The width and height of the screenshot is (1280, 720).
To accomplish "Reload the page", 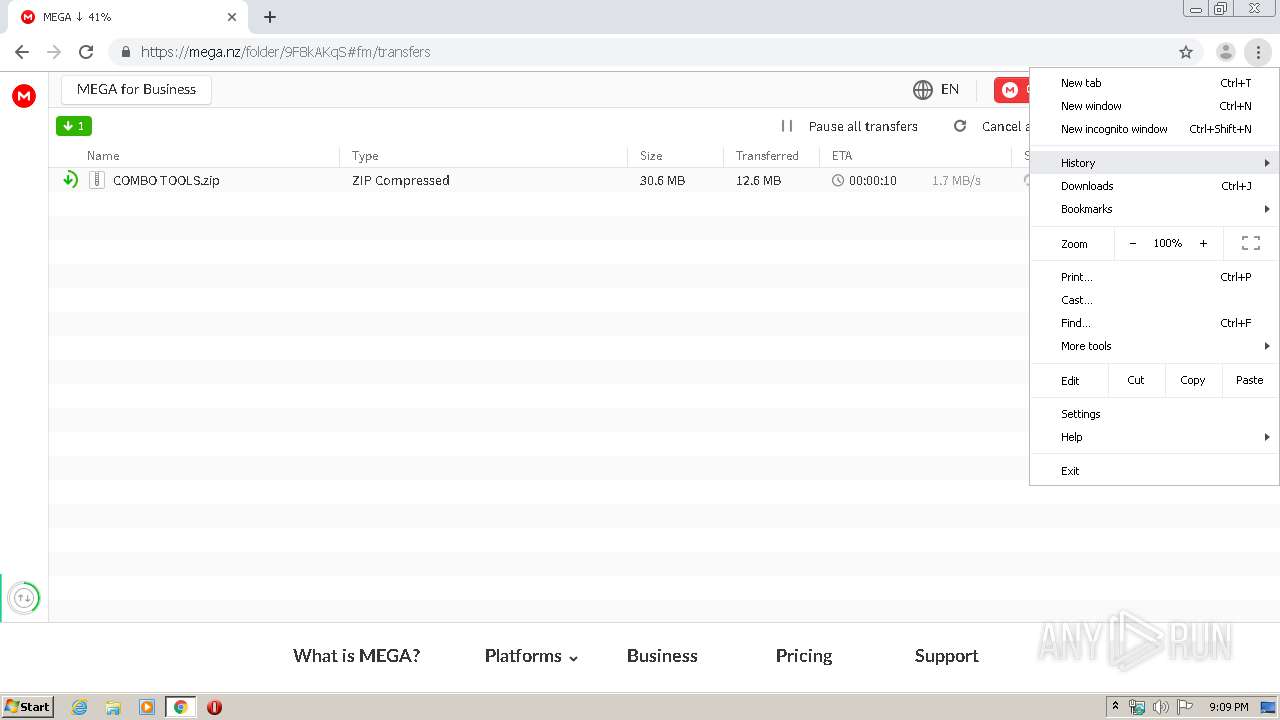I will tap(86, 52).
